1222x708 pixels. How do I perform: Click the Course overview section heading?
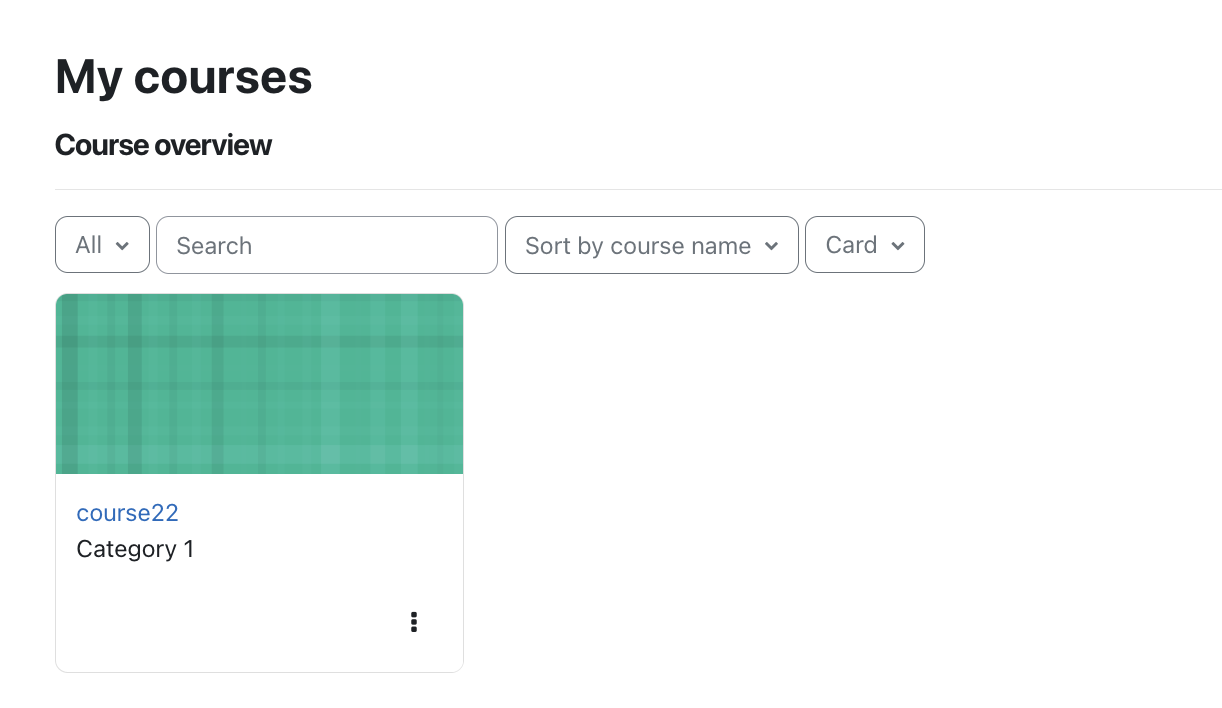tap(163, 145)
